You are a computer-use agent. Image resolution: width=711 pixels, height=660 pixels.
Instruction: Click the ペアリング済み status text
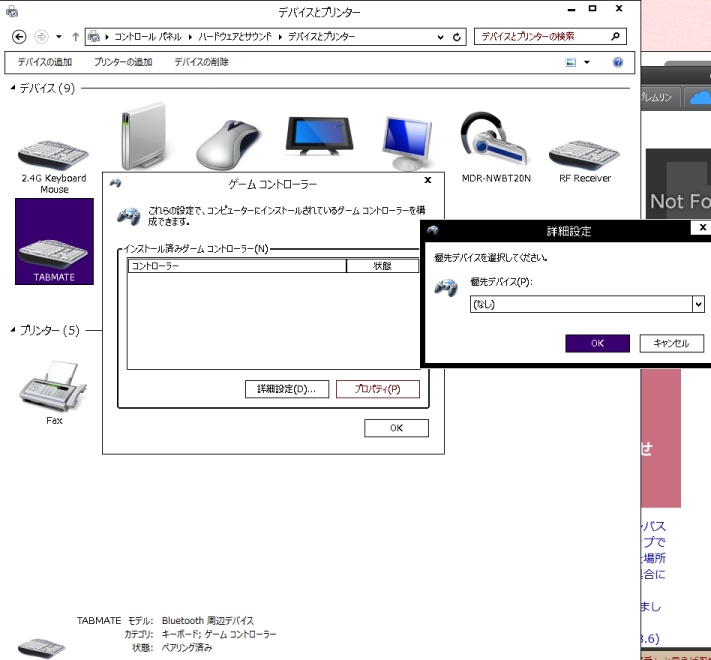(187, 648)
